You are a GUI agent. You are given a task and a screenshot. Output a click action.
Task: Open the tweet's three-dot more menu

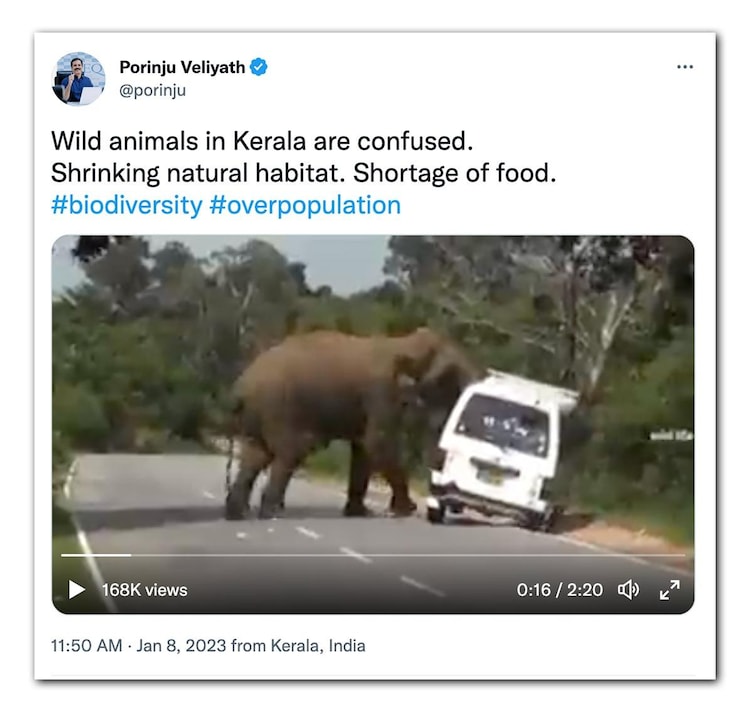[684, 67]
